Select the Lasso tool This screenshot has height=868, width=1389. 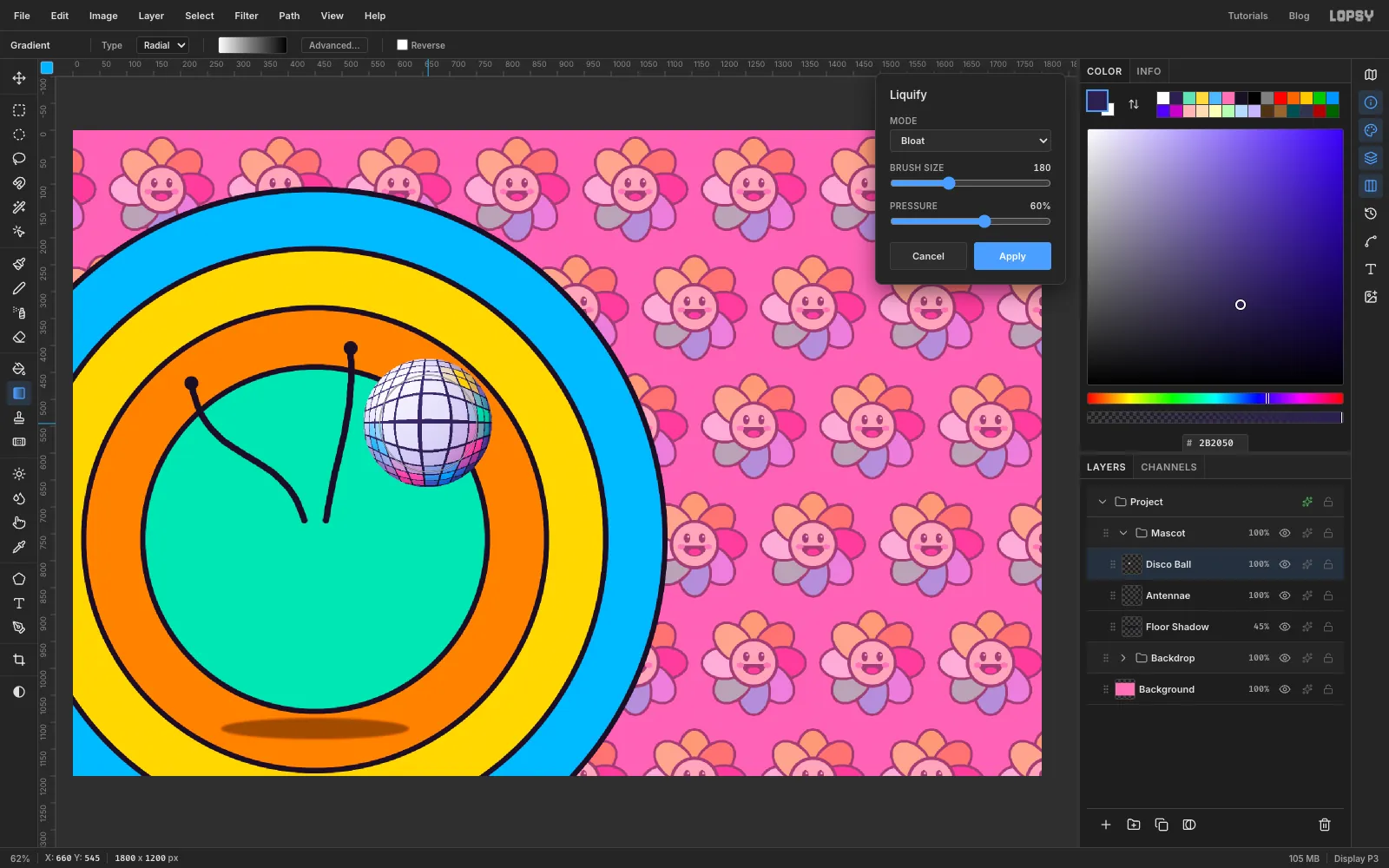19,159
